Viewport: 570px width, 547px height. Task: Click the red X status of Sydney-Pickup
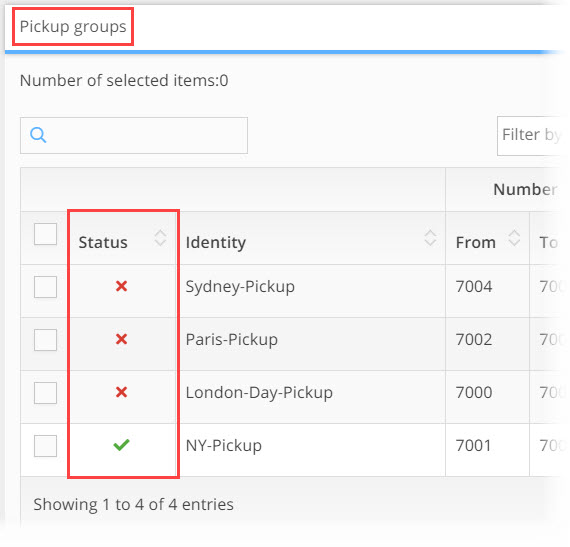[x=121, y=286]
